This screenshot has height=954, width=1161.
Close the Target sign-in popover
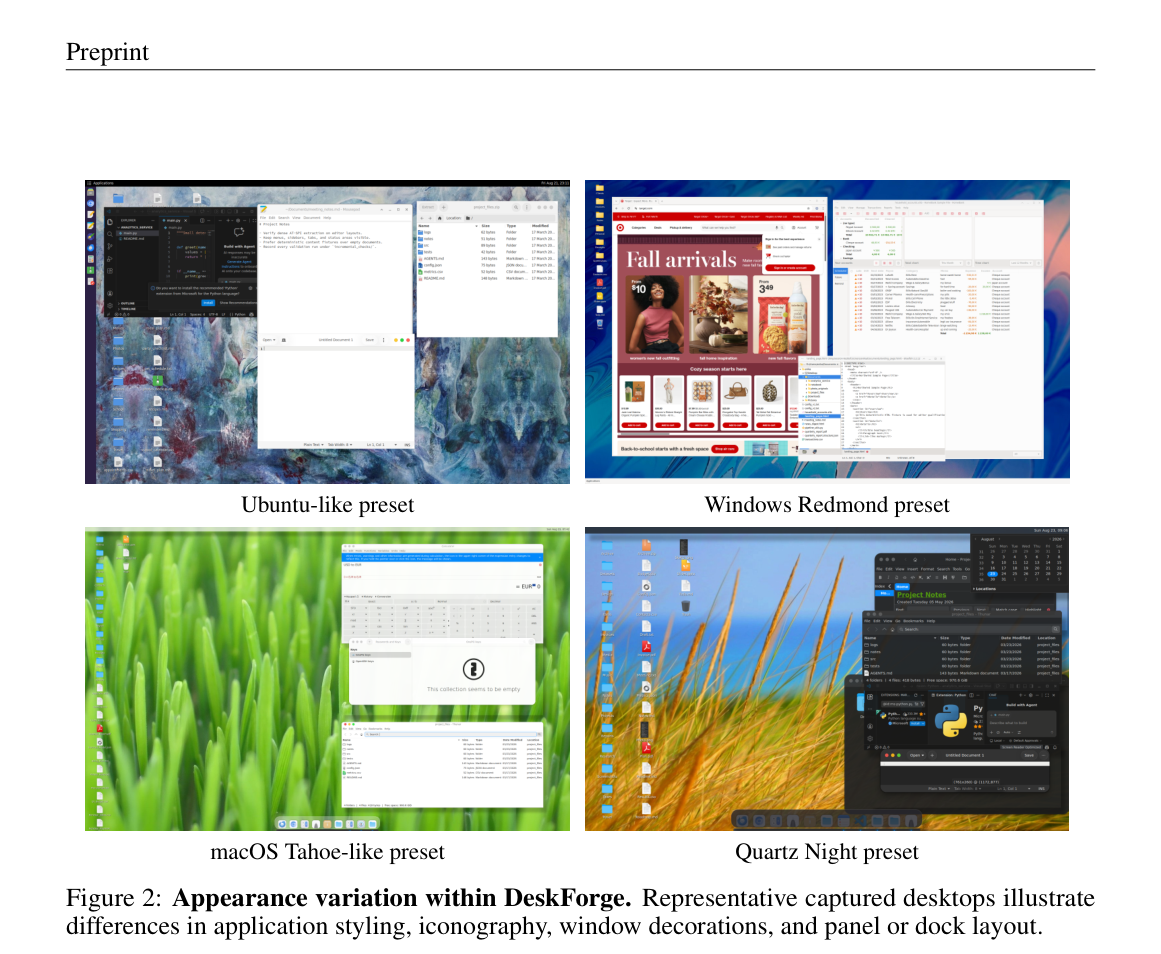point(819,239)
